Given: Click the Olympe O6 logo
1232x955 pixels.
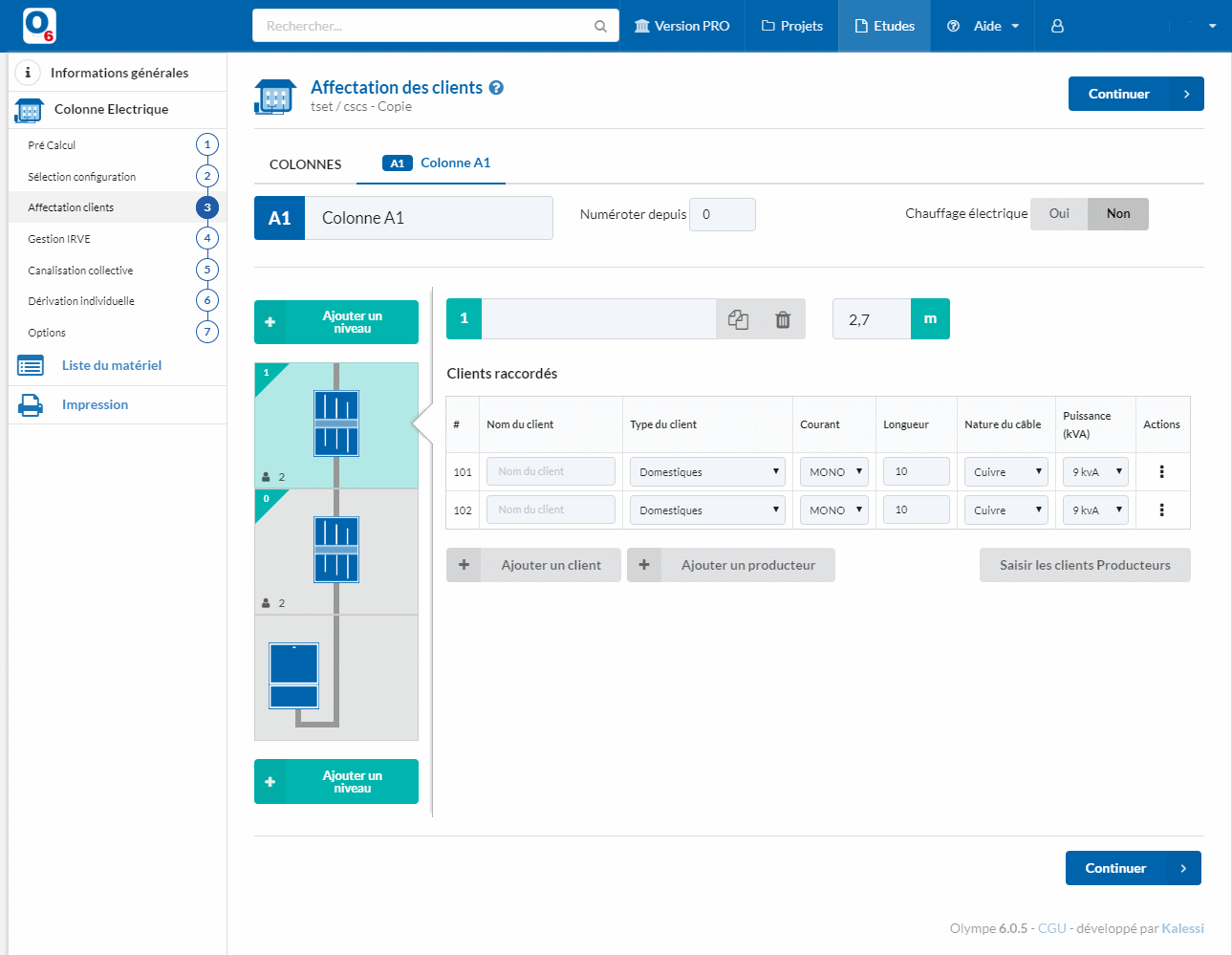Looking at the screenshot, I should click(39, 26).
